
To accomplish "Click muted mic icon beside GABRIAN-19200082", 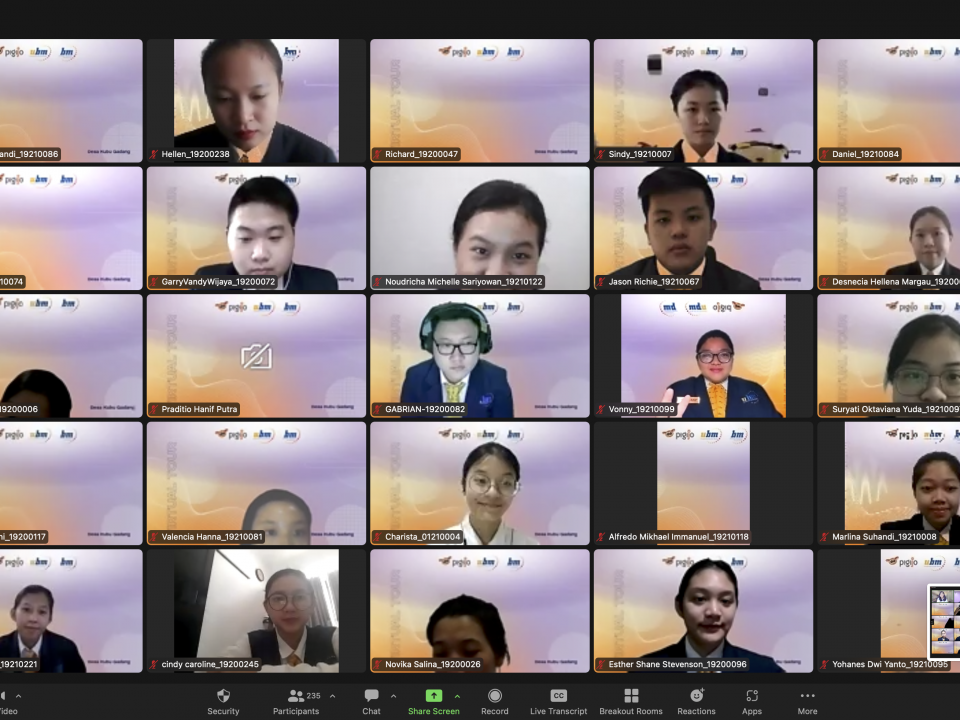I will coord(378,409).
